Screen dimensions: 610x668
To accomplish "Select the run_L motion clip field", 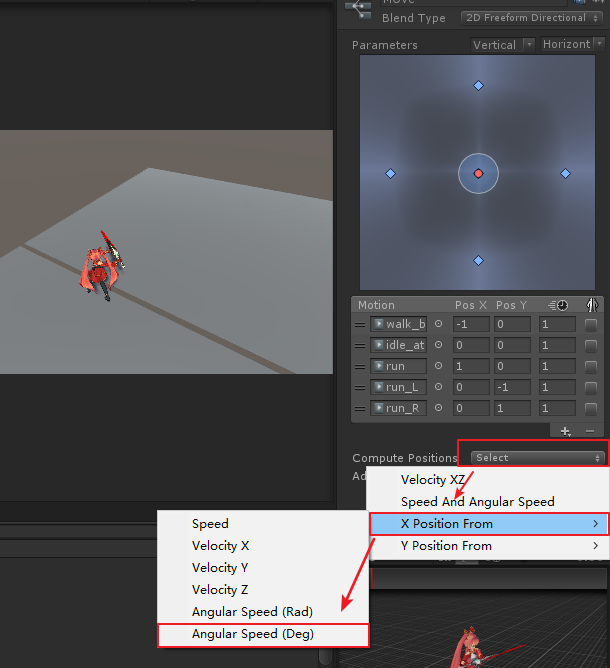I will 398,387.
